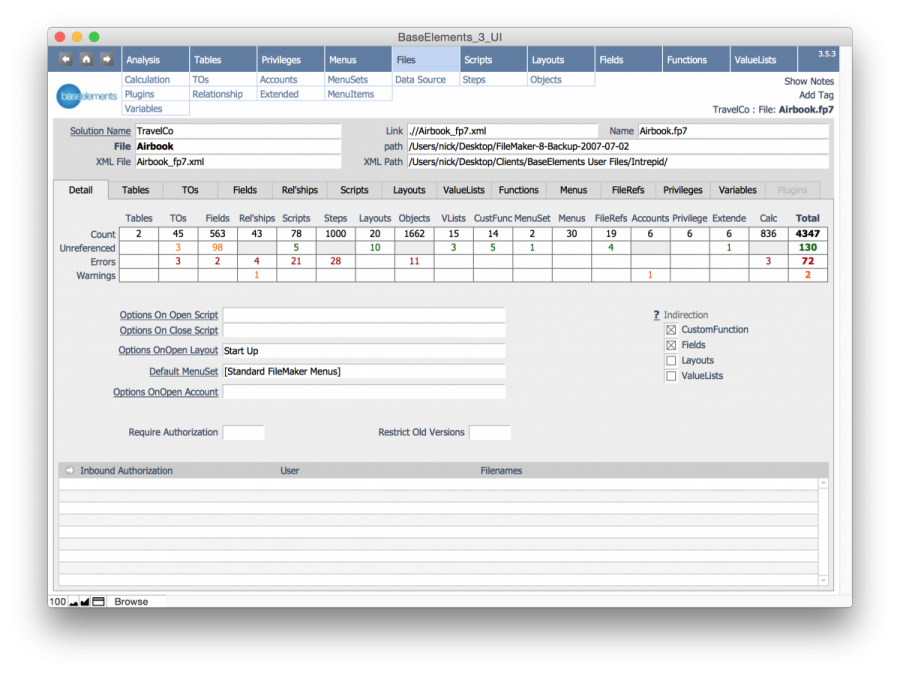900x676 pixels.
Task: Click the BaseElements logo
Action: [87, 96]
